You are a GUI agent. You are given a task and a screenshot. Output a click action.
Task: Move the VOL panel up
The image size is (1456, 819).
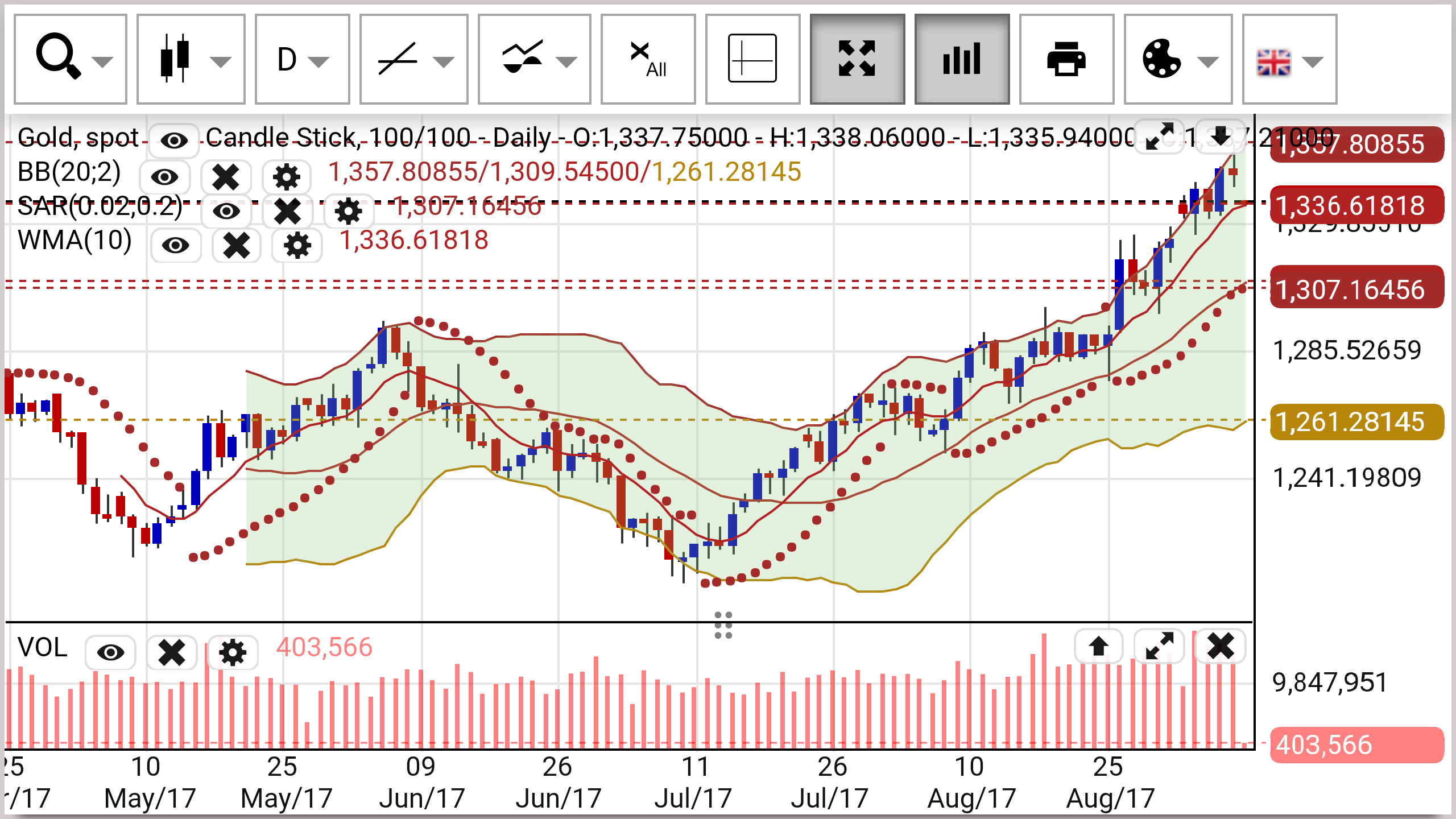click(x=1098, y=647)
